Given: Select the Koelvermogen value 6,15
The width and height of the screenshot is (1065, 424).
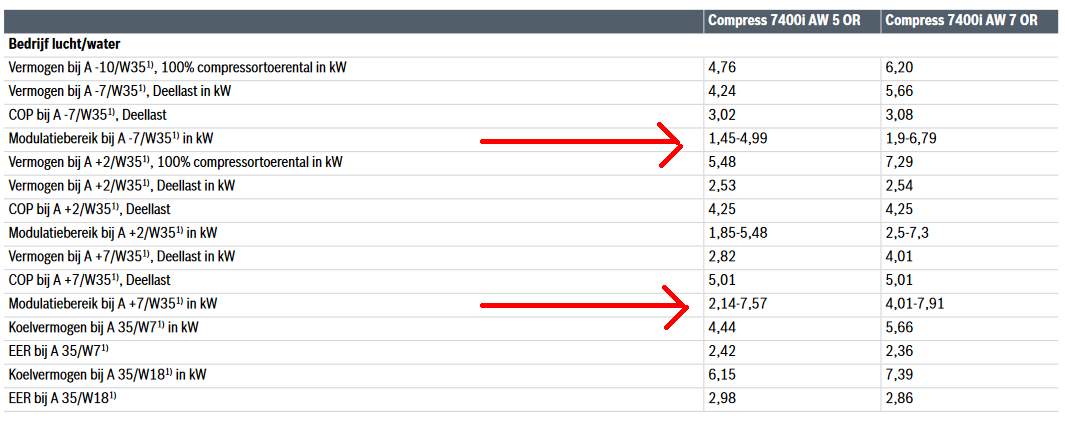Looking at the screenshot, I should 722,374.
